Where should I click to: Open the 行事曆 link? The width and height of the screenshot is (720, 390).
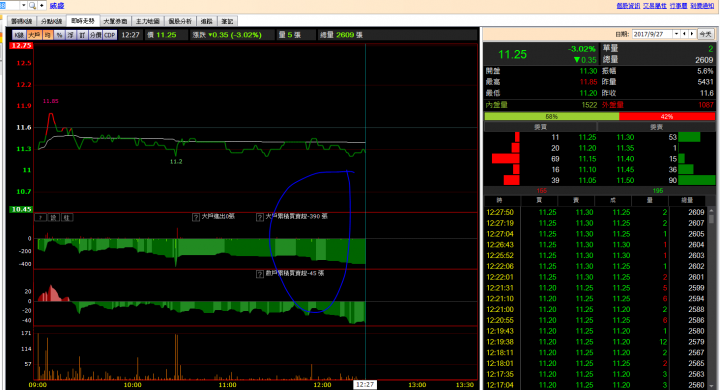point(678,6)
